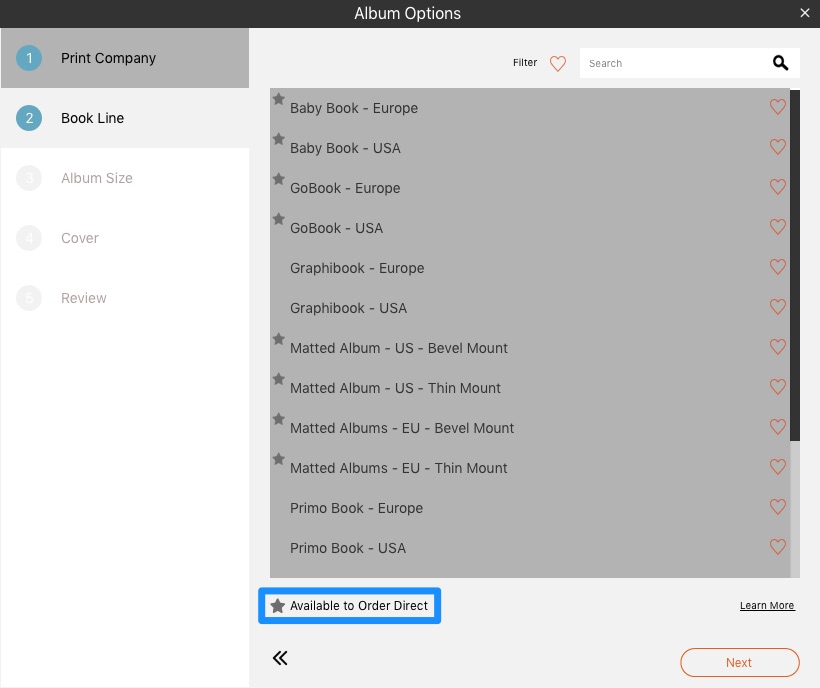The width and height of the screenshot is (820, 688).
Task: Star icon beside GoBook - USA
Action: click(279, 219)
